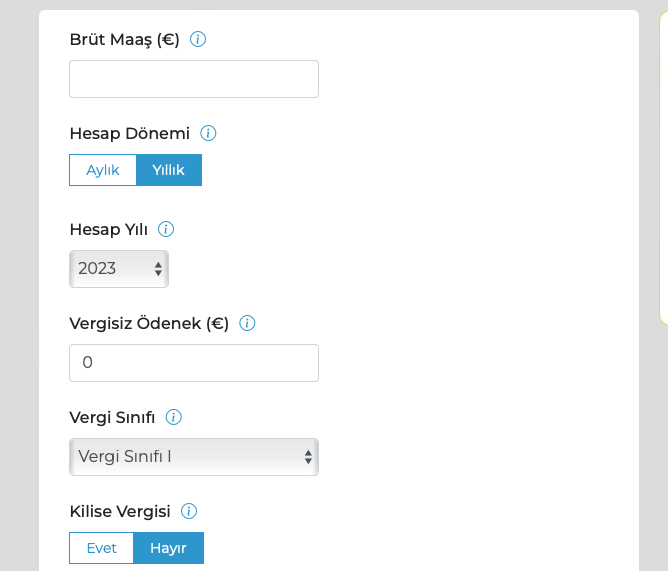The height and width of the screenshot is (571, 668).
Task: Select Yıllık calculation period
Action: [169, 170]
